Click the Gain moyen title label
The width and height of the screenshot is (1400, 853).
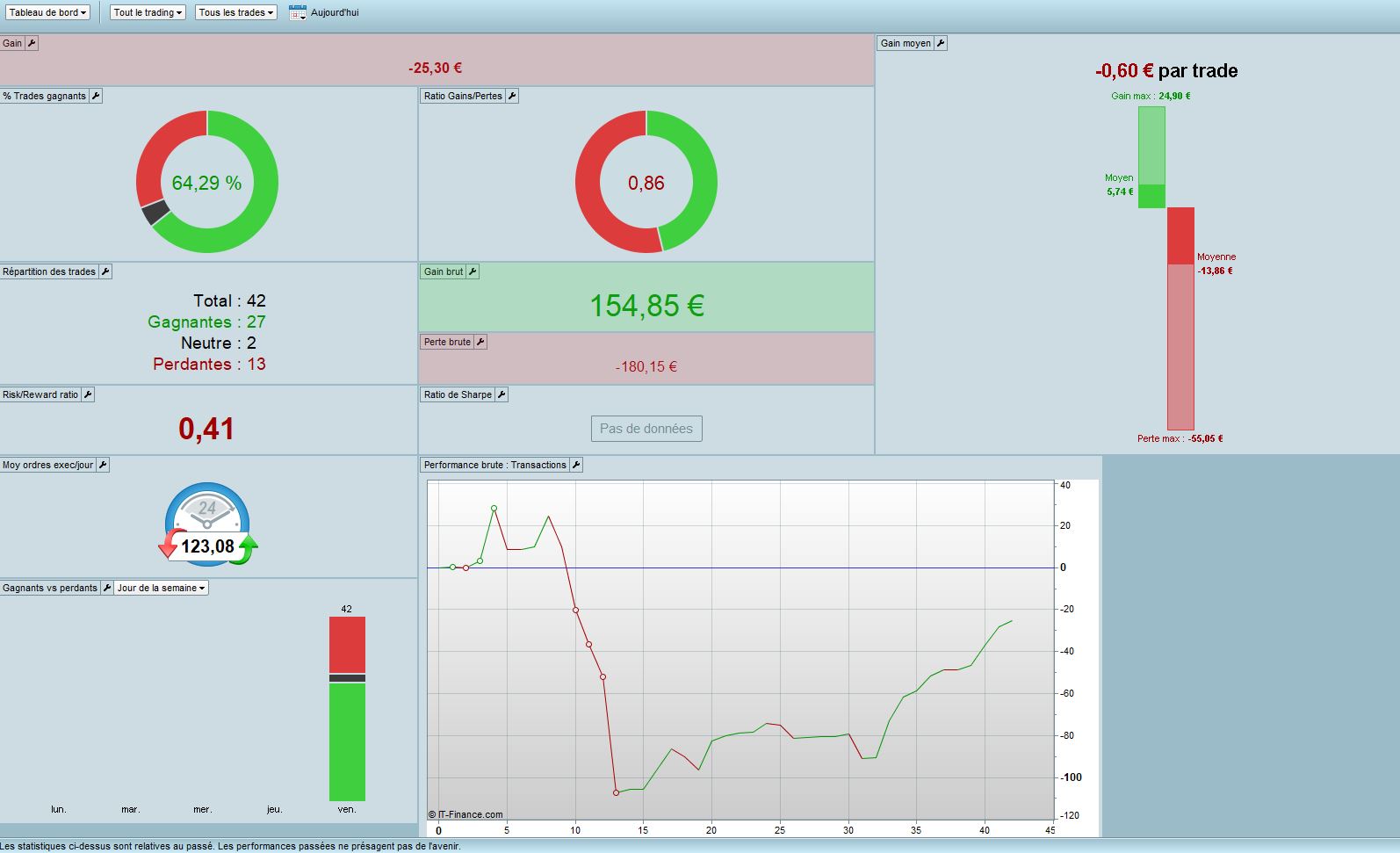(x=906, y=43)
